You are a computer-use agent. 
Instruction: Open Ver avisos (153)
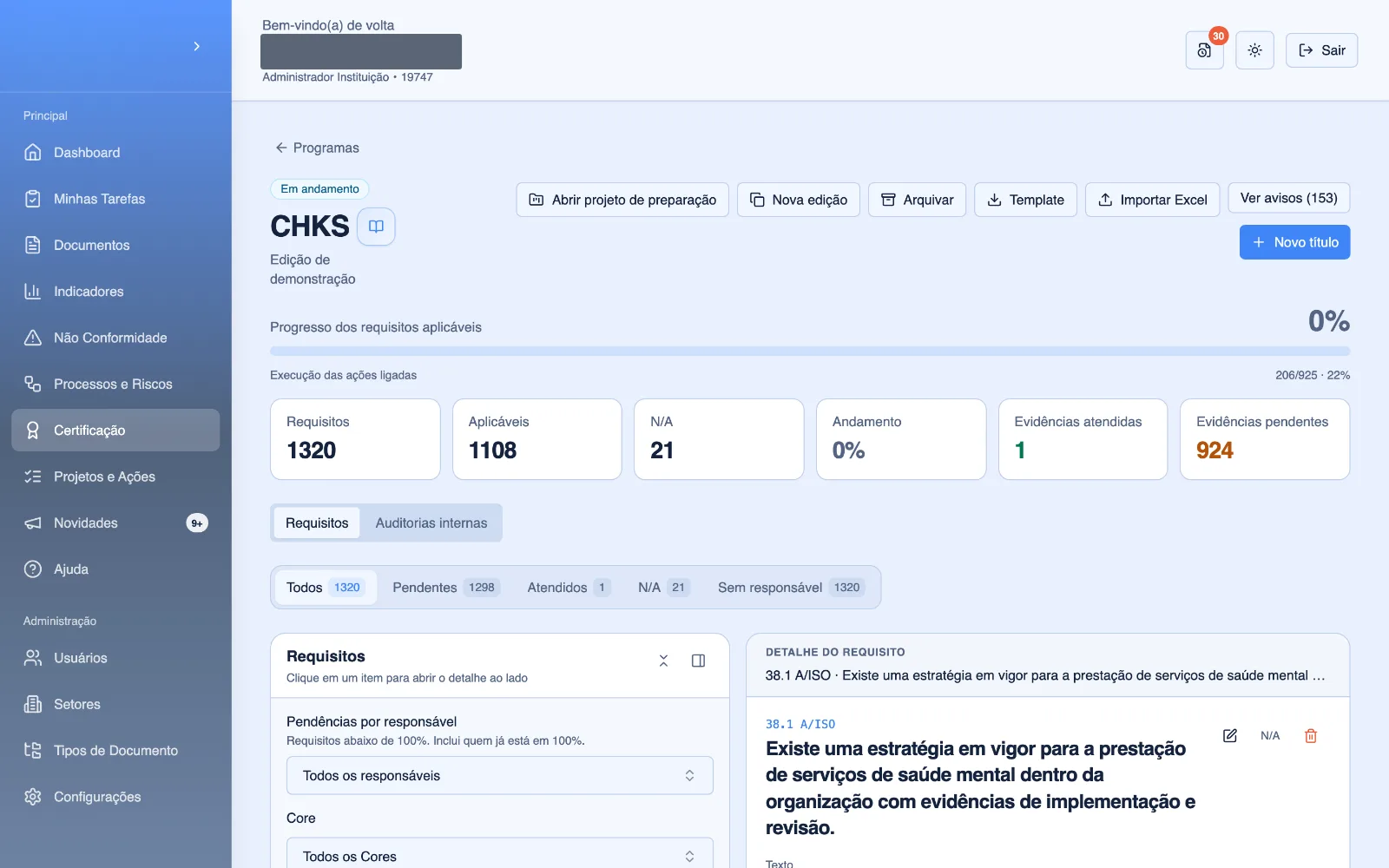point(1288,198)
